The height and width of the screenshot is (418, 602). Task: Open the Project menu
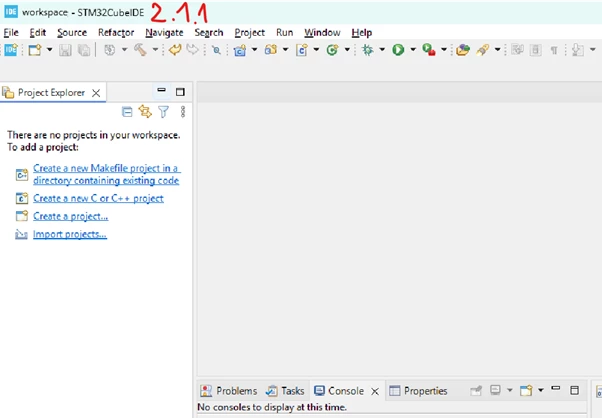tap(250, 33)
